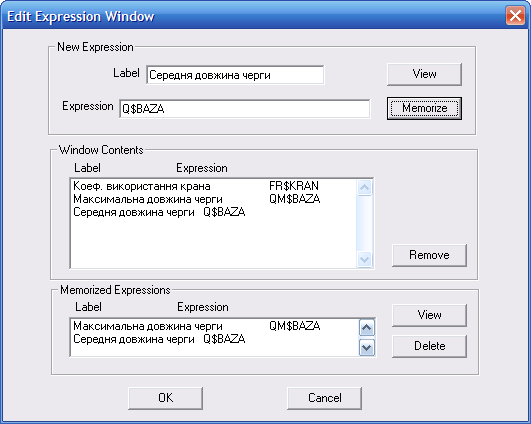The image size is (531, 424).
Task: Select the FR$KRAN row in Window Contents
Action: click(x=213, y=186)
